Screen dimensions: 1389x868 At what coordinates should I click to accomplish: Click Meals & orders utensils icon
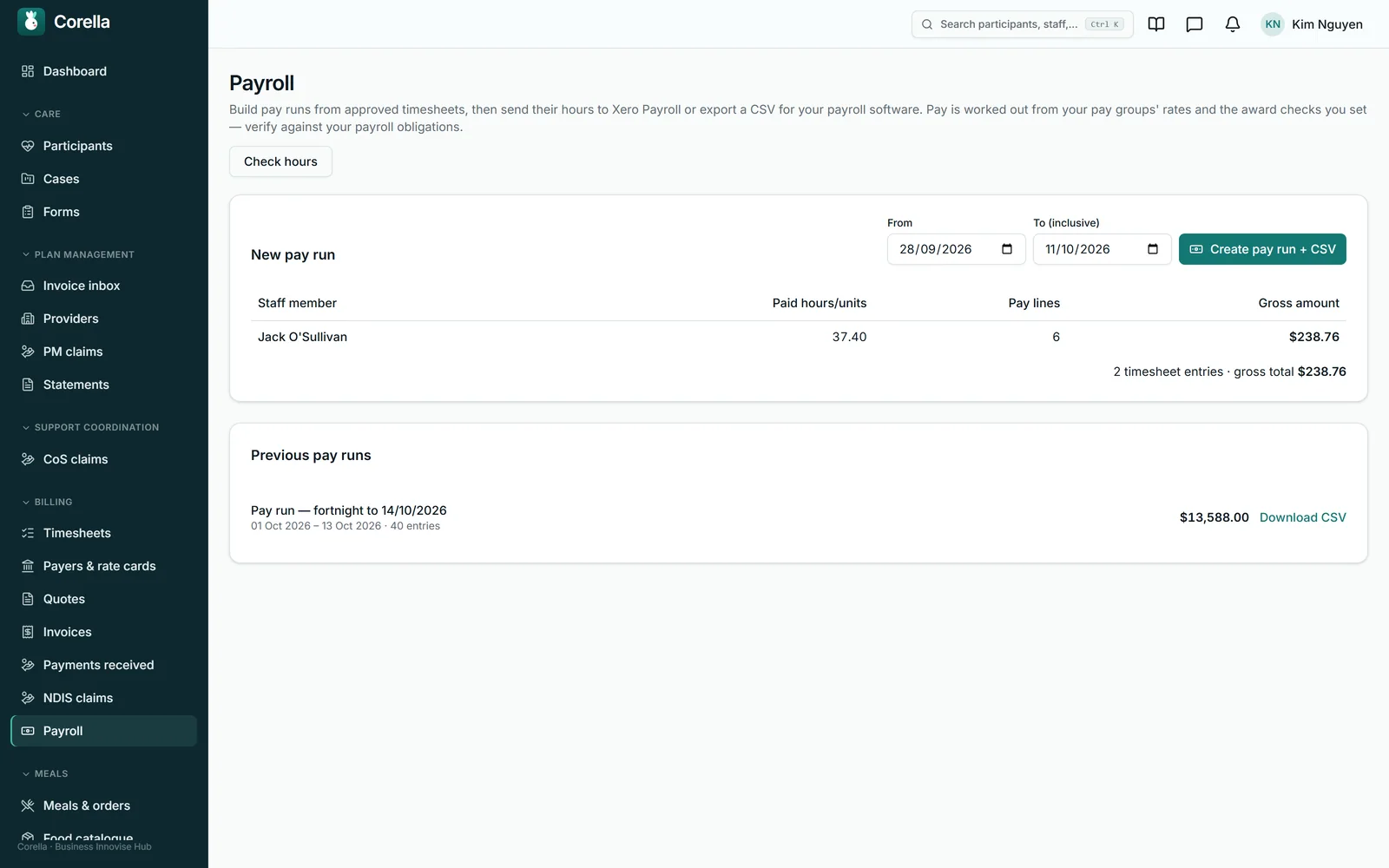(x=28, y=806)
